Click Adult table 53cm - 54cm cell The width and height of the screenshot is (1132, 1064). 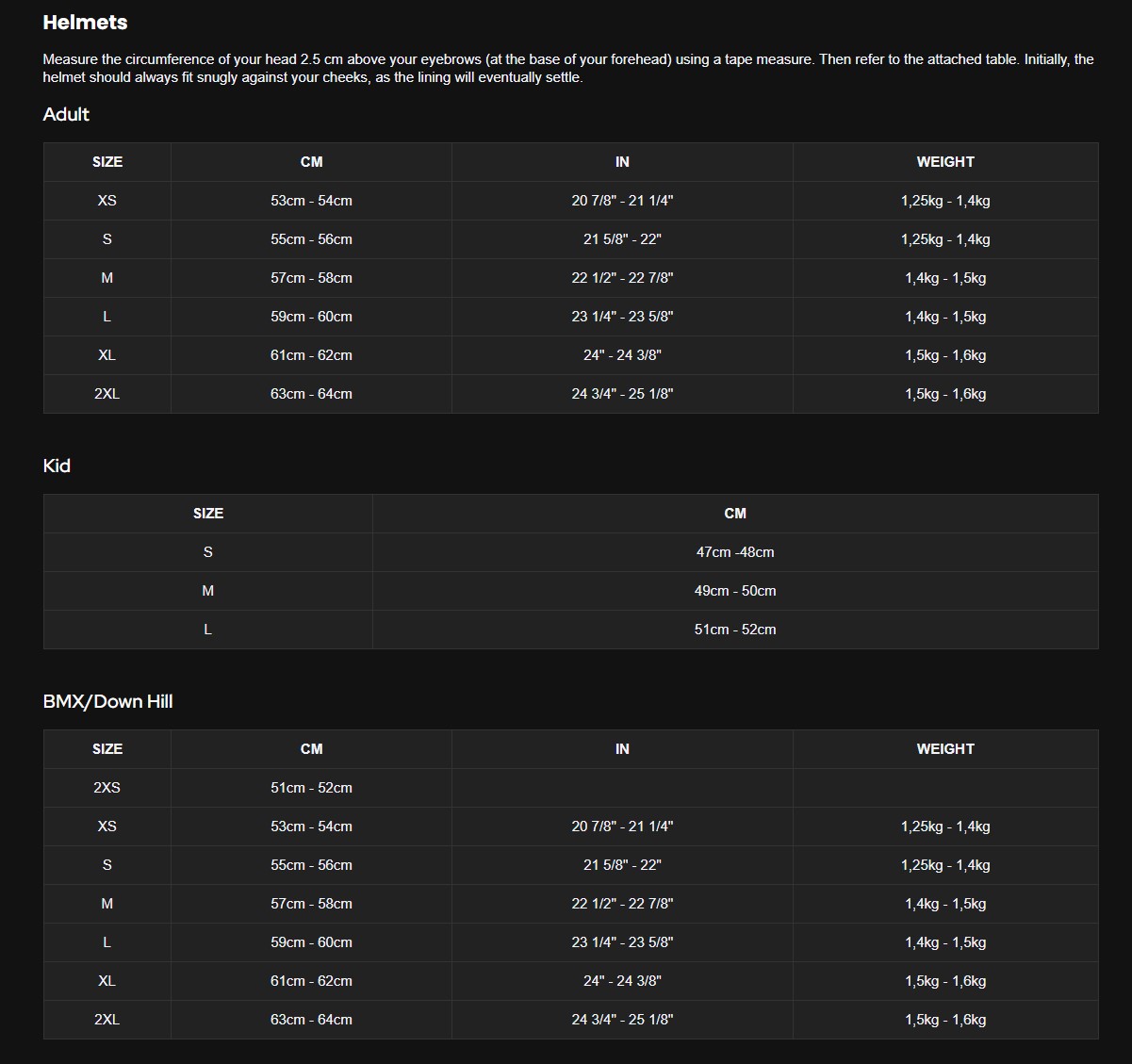pos(311,201)
